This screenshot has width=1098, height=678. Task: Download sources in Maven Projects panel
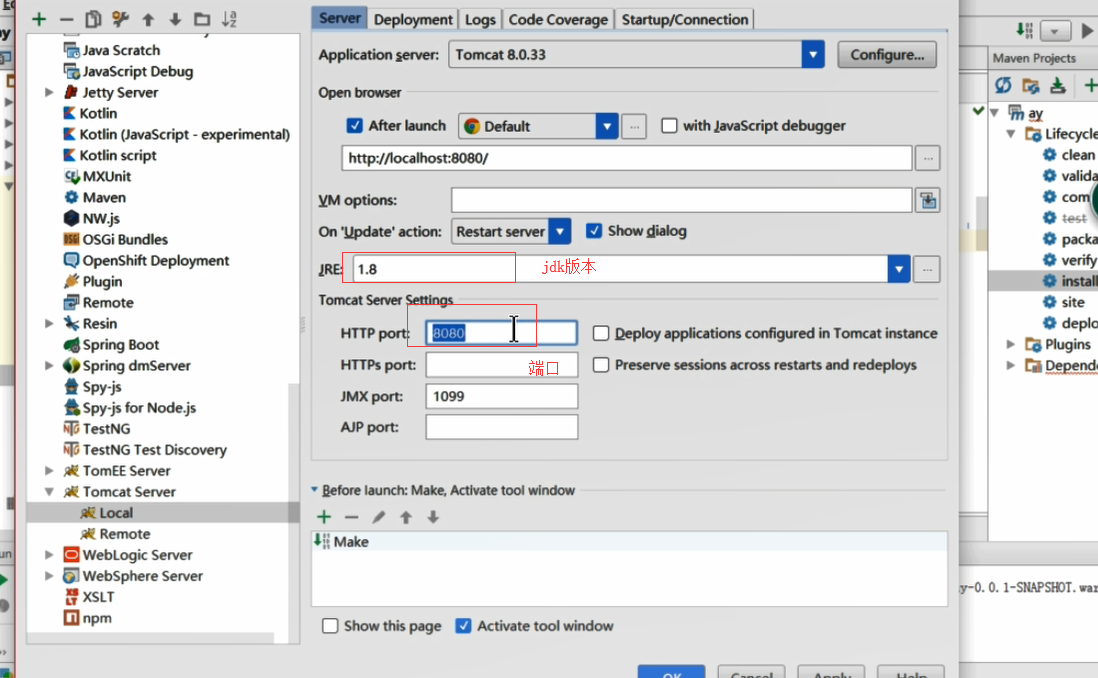[x=1058, y=85]
